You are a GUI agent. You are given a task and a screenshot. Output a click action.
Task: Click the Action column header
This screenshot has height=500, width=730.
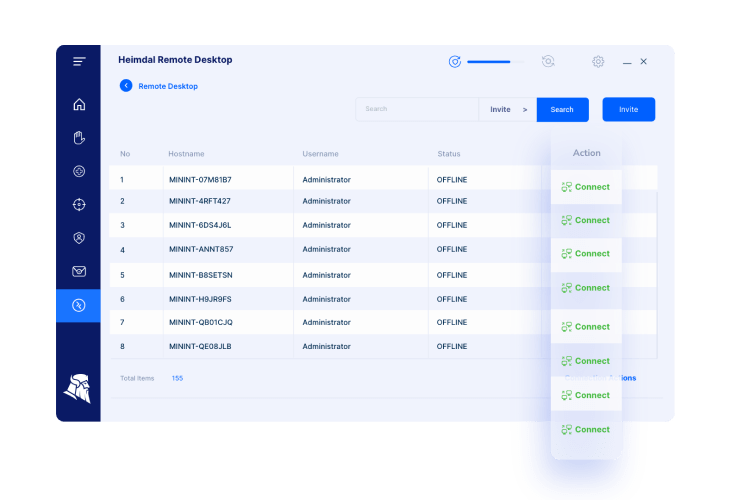click(587, 153)
